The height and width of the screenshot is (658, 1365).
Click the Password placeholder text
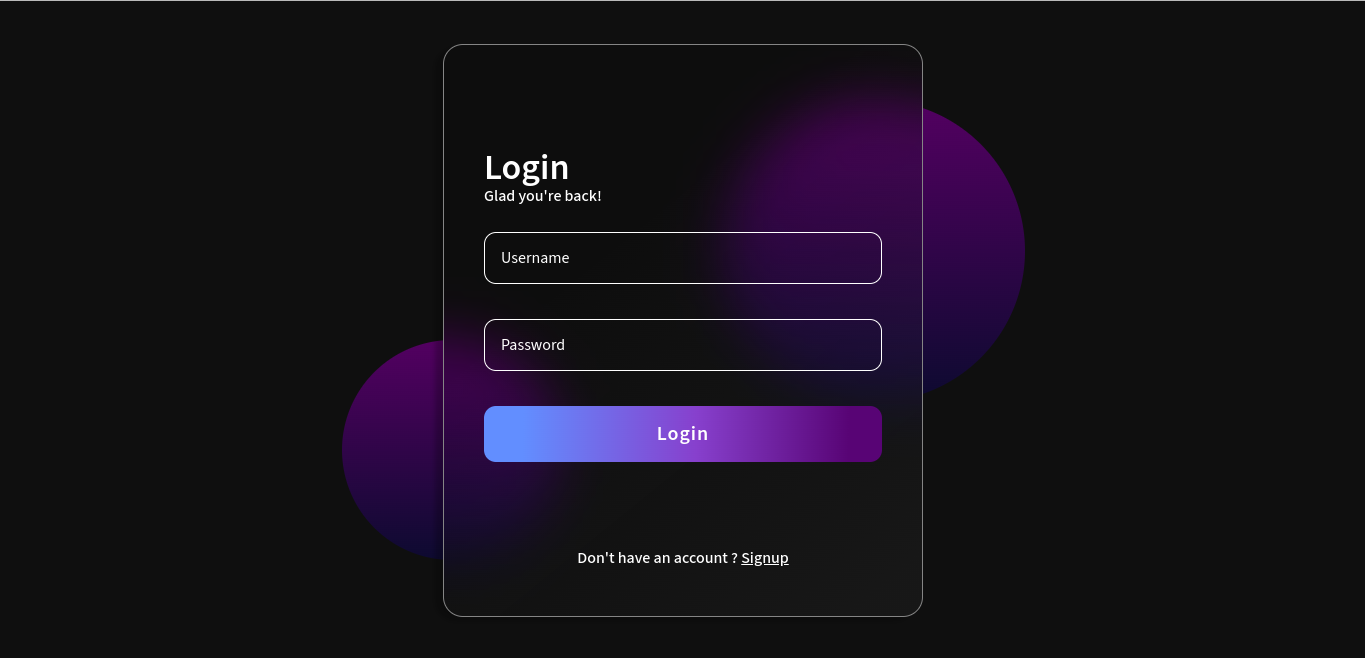tap(533, 345)
